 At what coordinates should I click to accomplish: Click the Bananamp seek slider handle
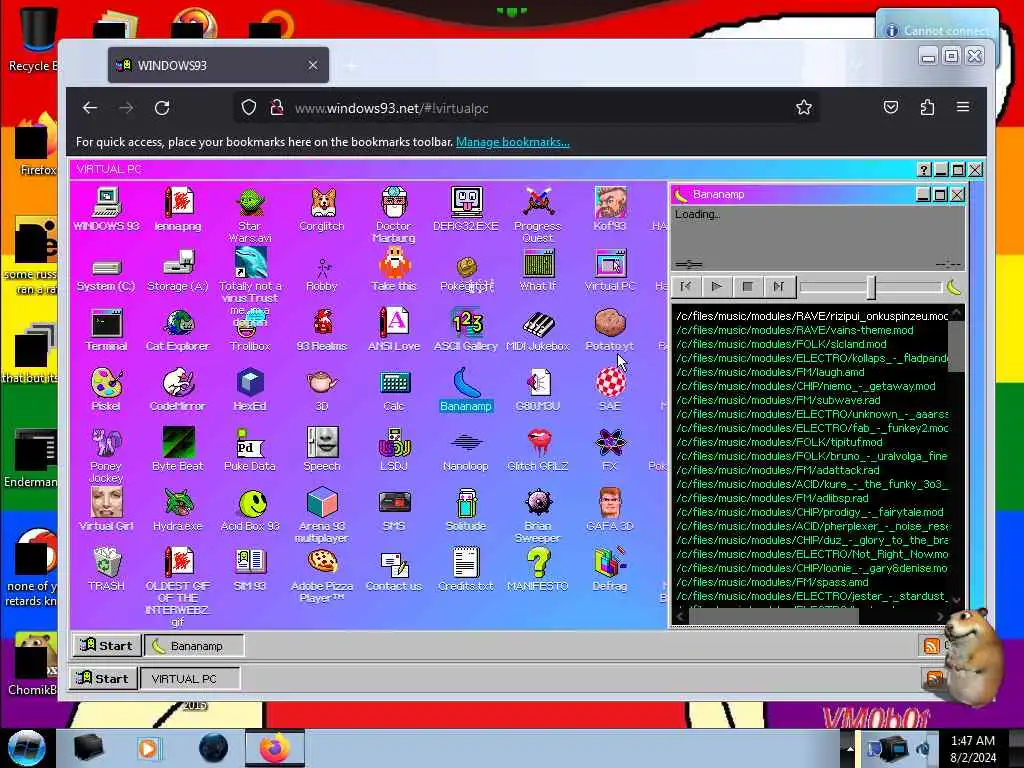pyautogui.click(x=871, y=287)
